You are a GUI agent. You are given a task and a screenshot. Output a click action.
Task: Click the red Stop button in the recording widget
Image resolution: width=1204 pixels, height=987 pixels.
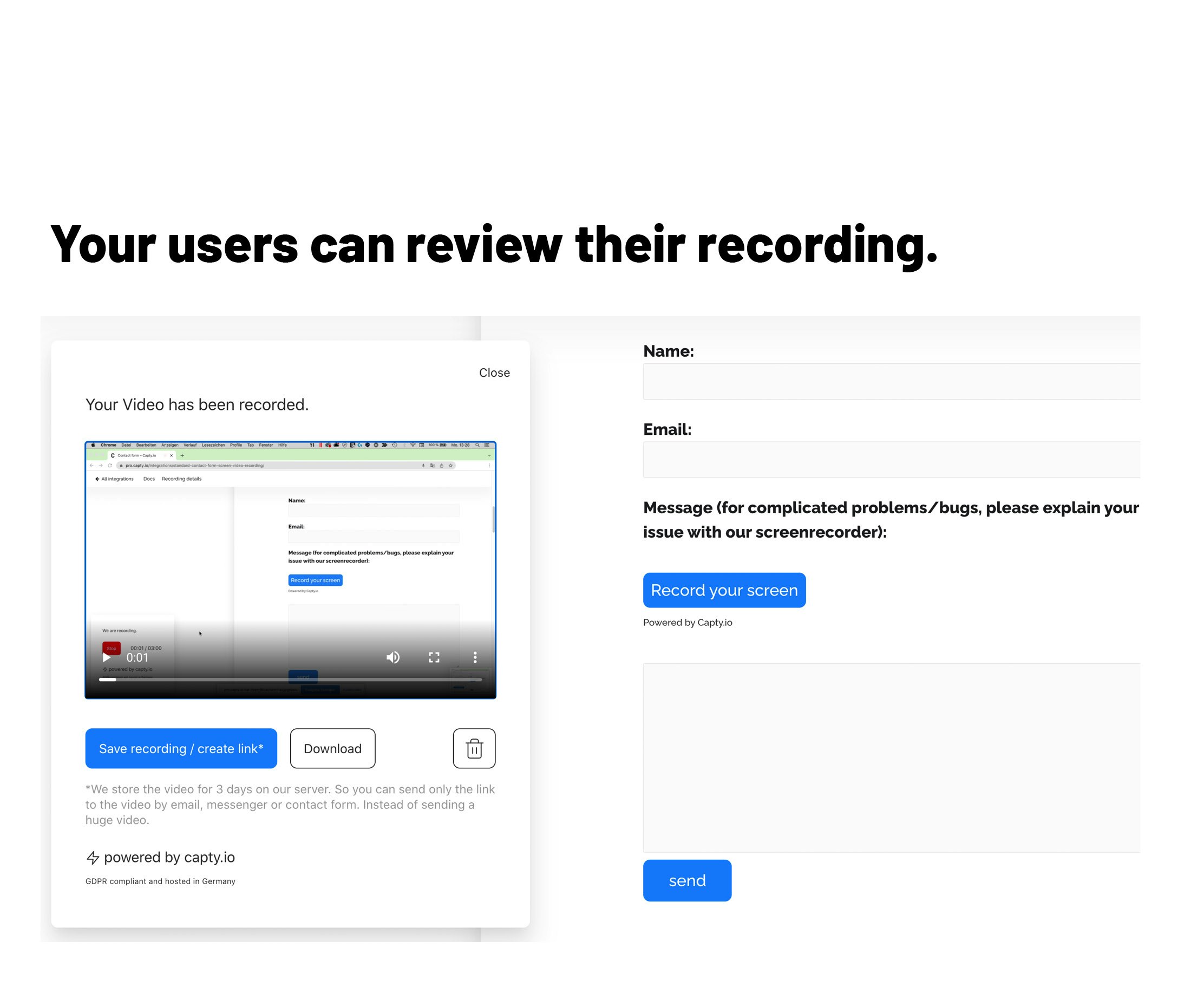point(112,649)
